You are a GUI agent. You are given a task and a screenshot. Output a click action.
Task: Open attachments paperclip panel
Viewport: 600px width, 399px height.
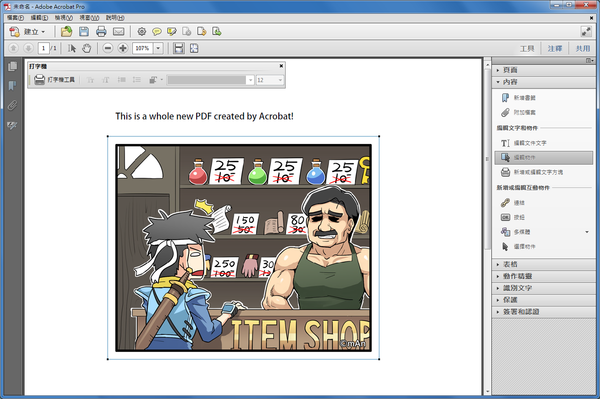tap(12, 105)
